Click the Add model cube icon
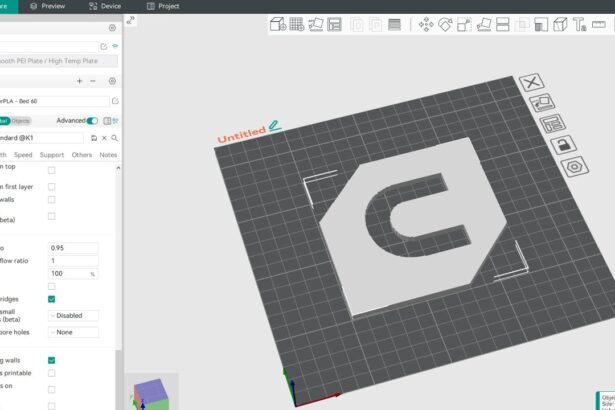The height and width of the screenshot is (410, 615). tap(278, 24)
